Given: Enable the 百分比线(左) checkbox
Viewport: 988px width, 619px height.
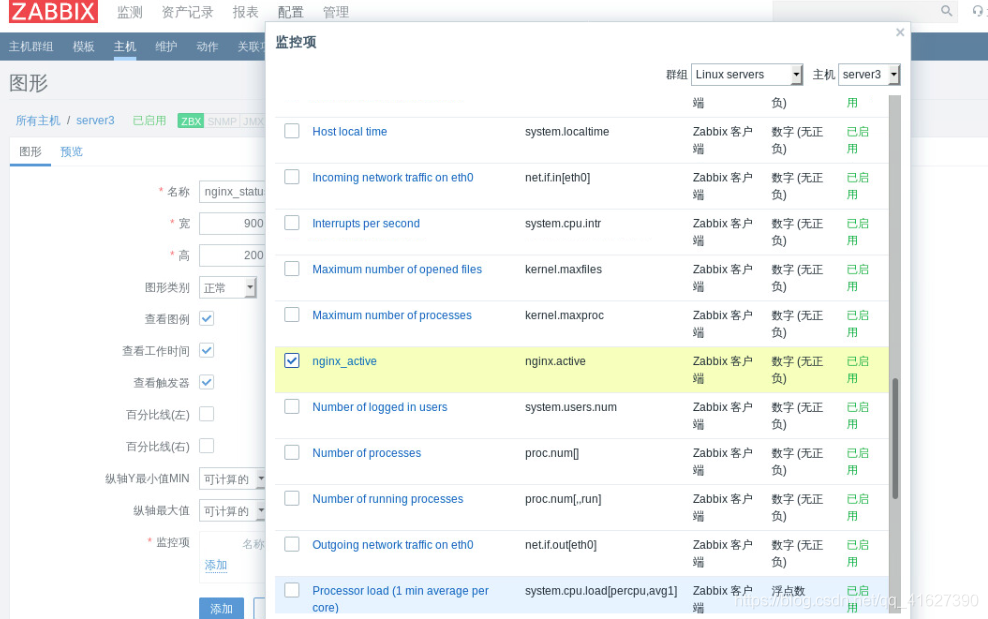Looking at the screenshot, I should click(x=207, y=414).
